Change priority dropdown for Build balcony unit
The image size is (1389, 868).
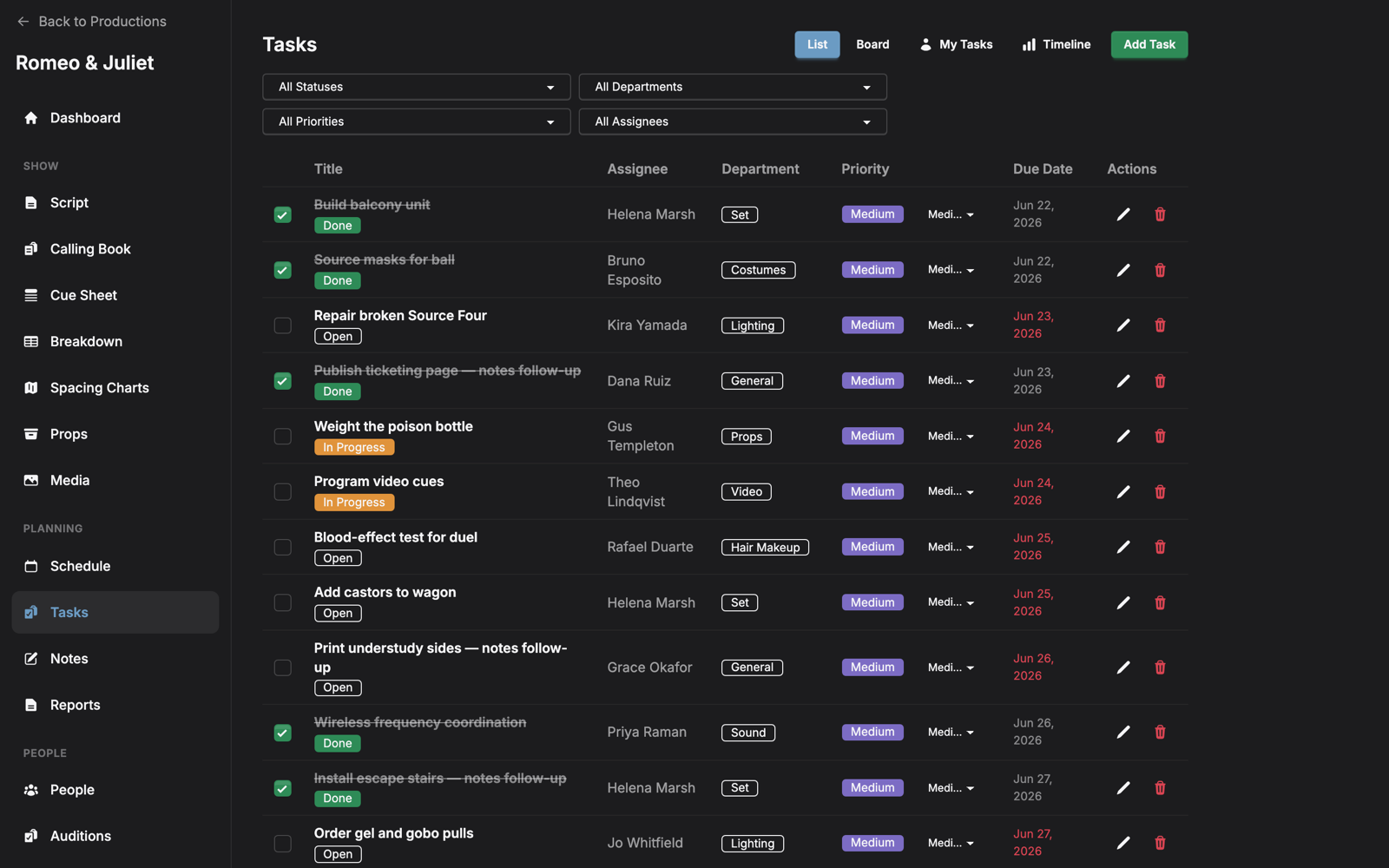tap(951, 214)
